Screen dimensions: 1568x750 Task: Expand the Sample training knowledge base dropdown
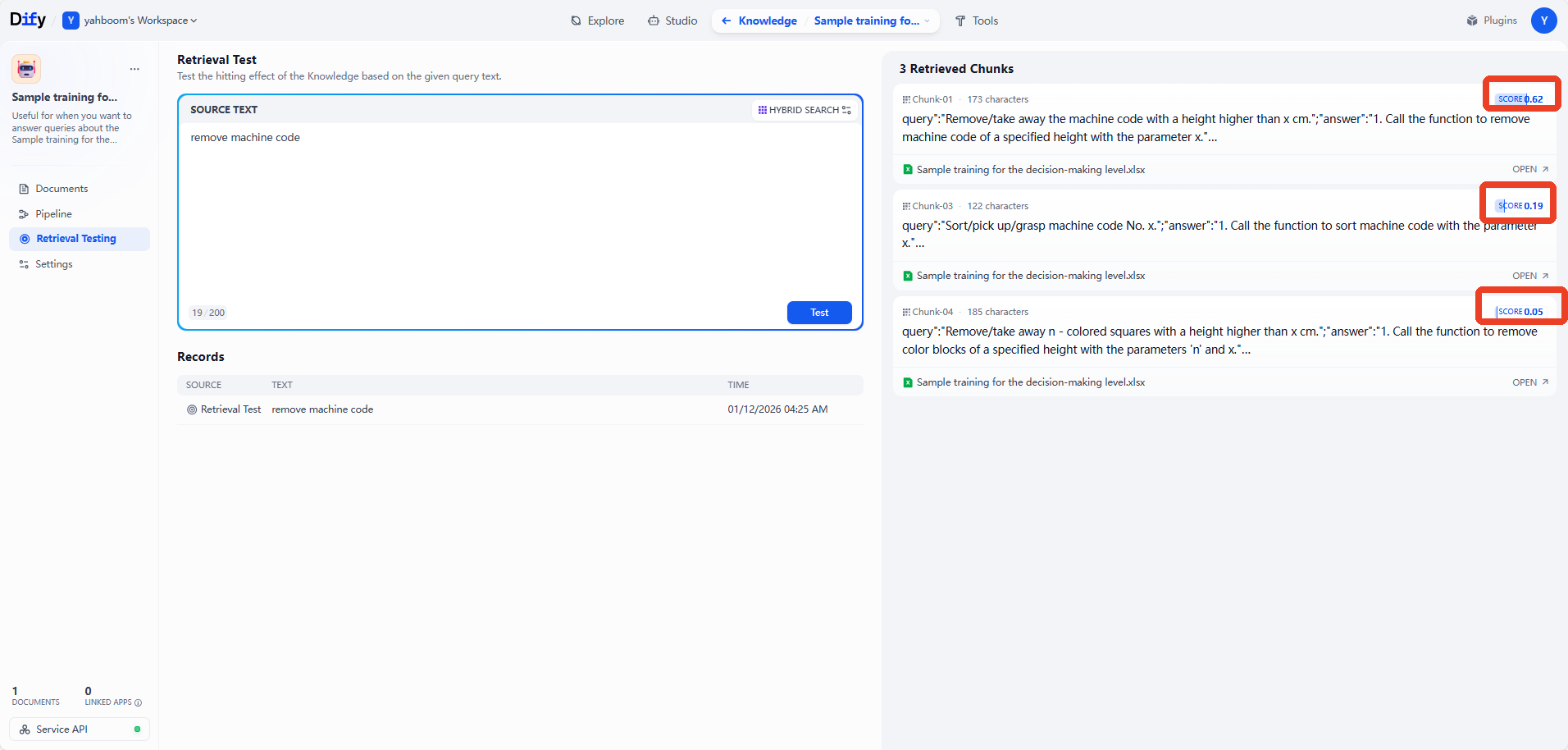(x=872, y=21)
